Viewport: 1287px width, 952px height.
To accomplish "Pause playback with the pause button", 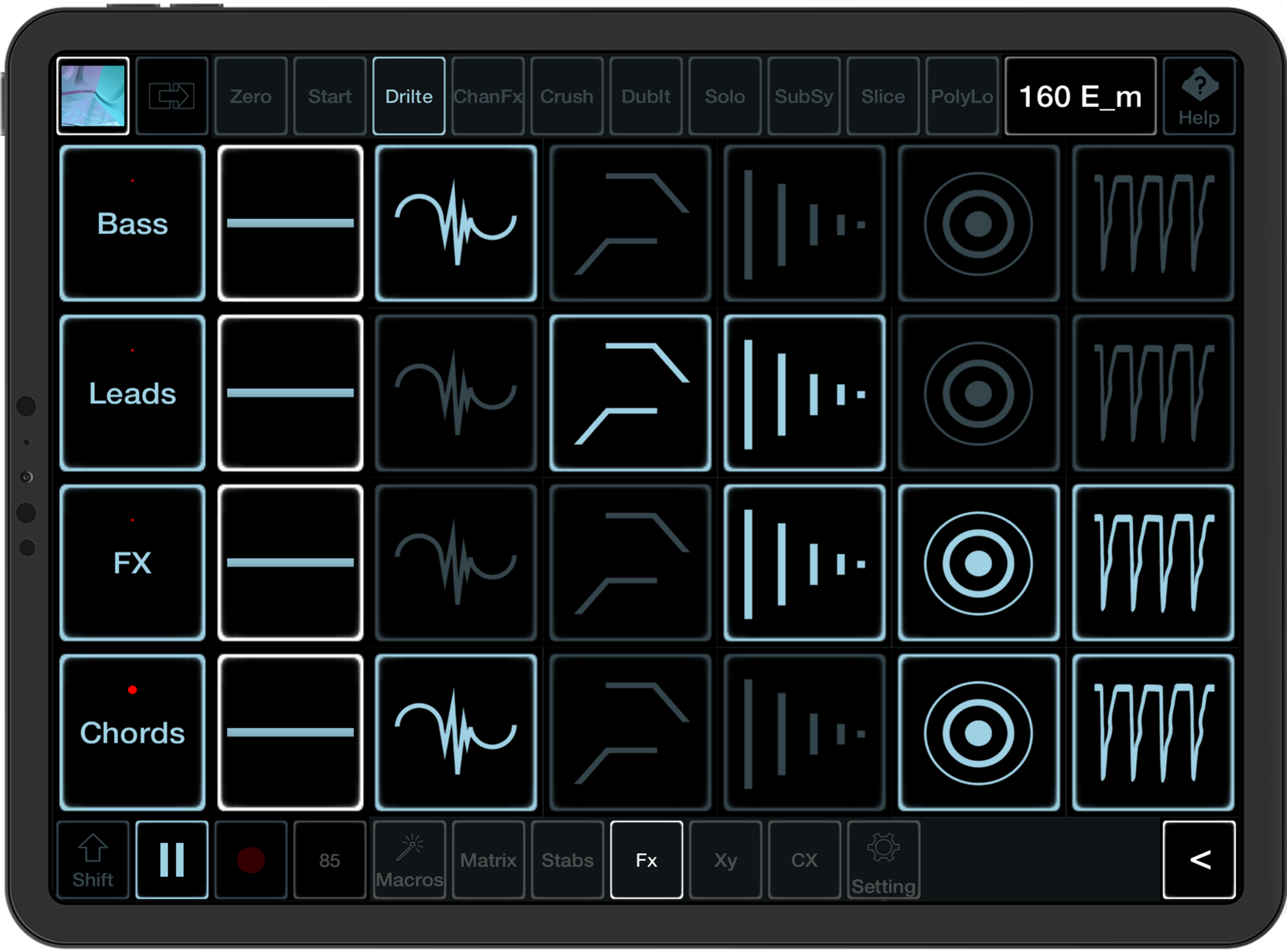I will [172, 860].
